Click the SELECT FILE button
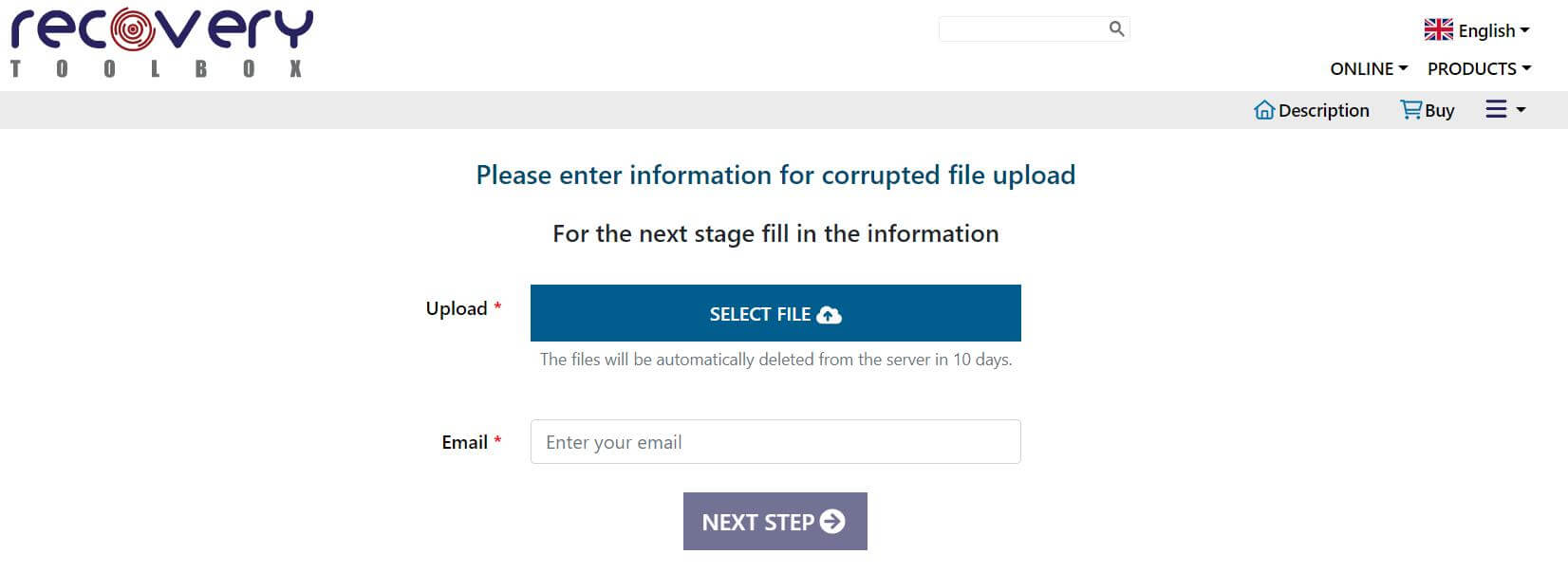The width and height of the screenshot is (1568, 573). pos(775,313)
